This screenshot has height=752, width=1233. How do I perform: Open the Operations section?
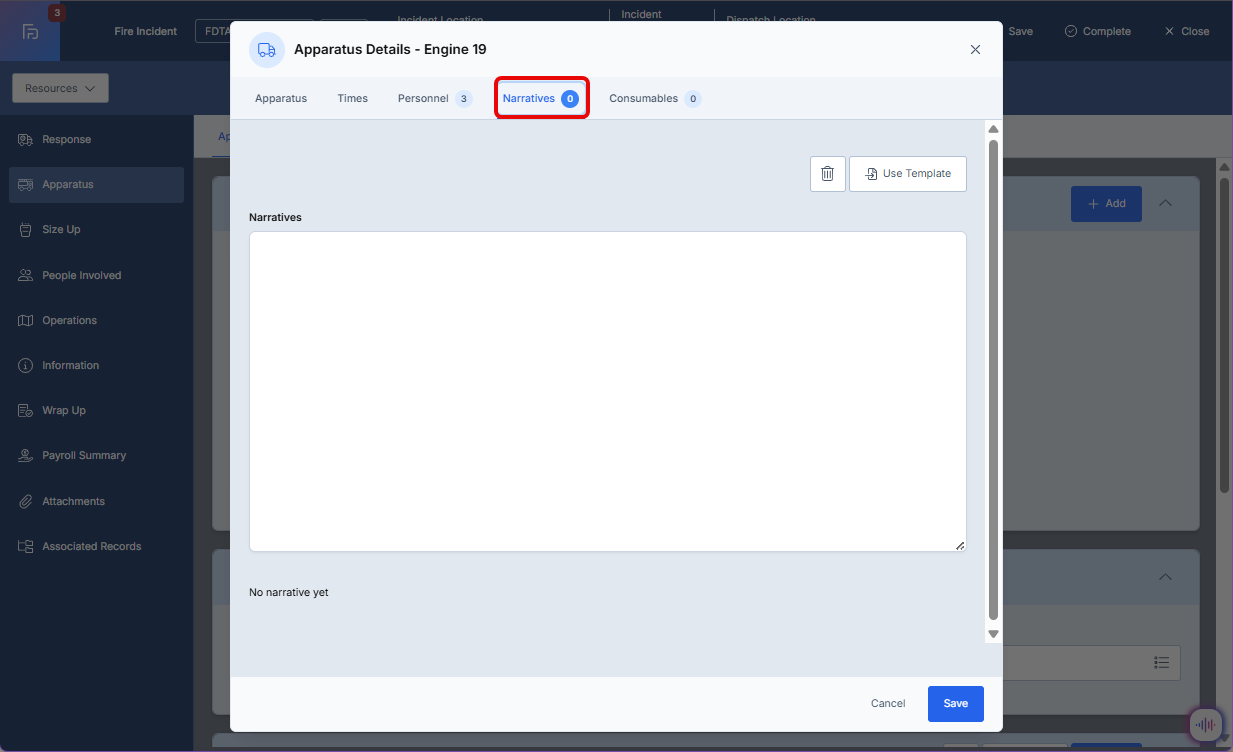coord(96,321)
